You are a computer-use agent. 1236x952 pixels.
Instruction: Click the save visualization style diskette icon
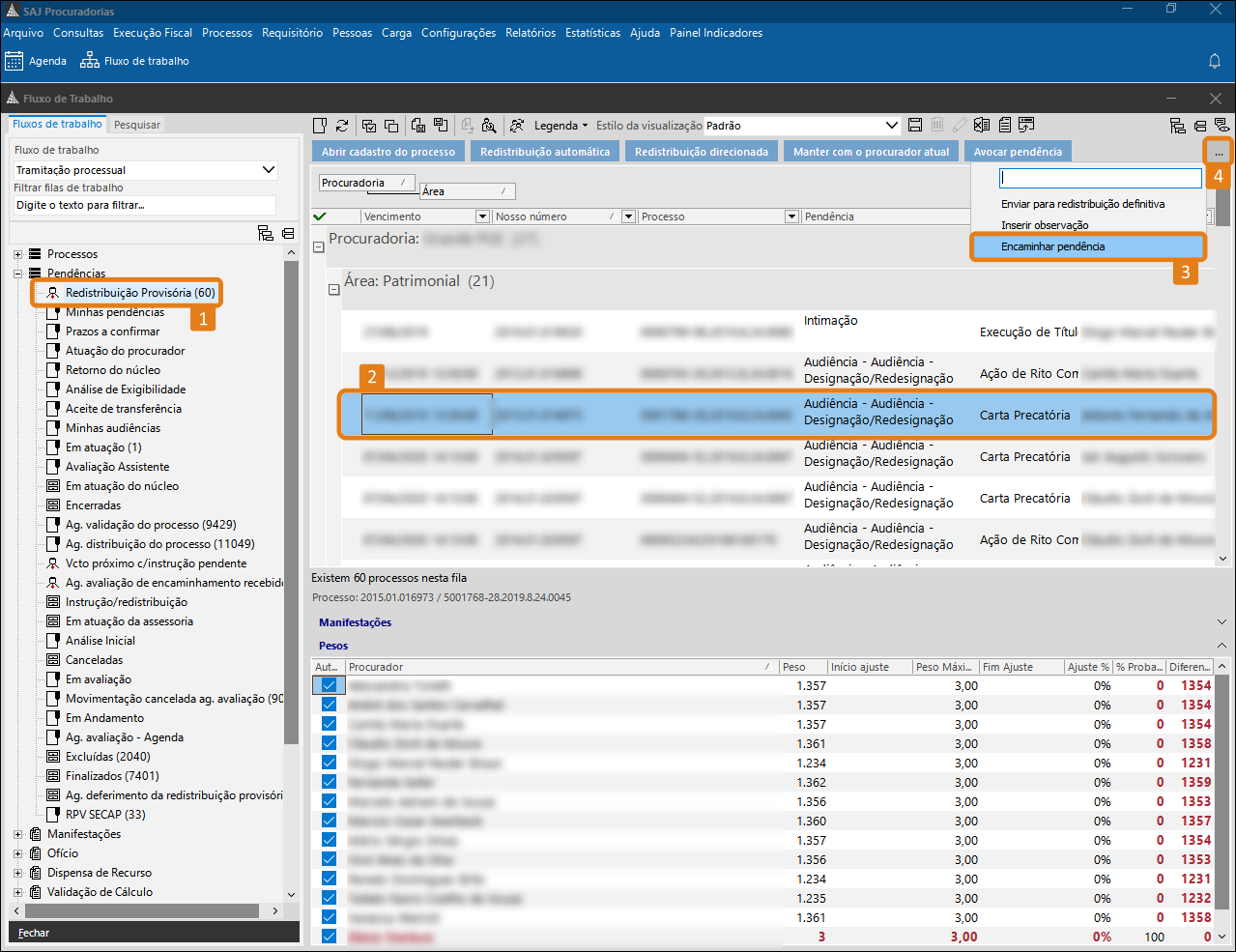tap(915, 126)
